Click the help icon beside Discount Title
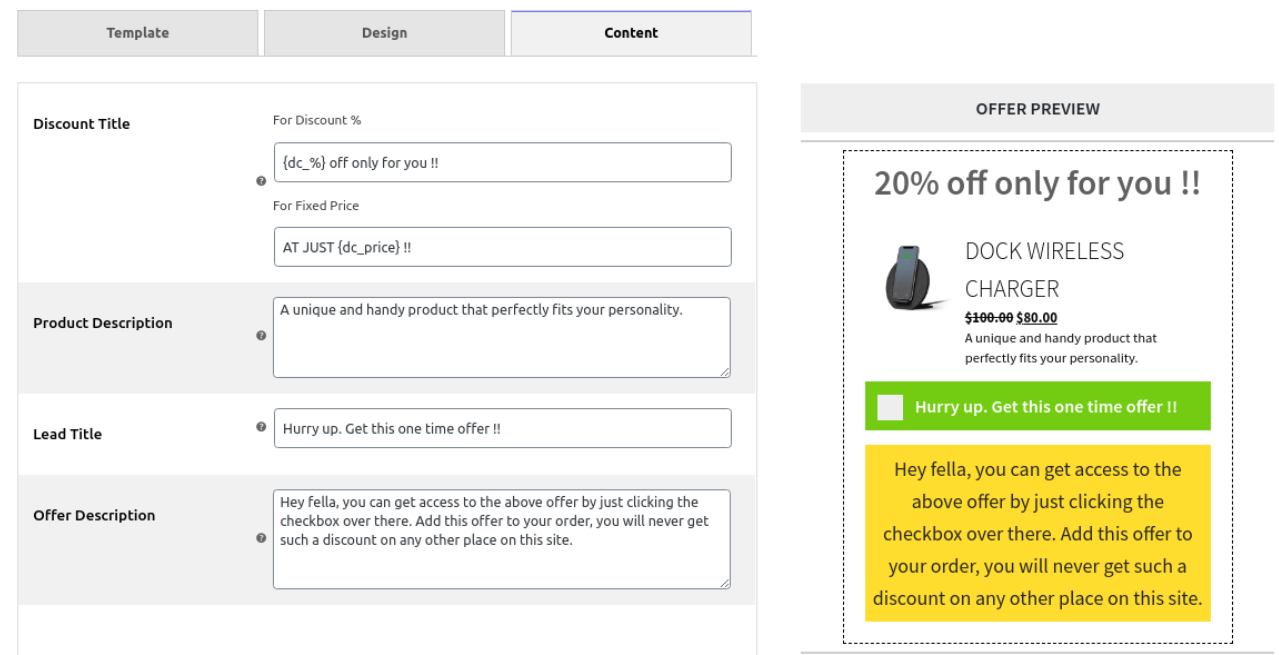 261,181
